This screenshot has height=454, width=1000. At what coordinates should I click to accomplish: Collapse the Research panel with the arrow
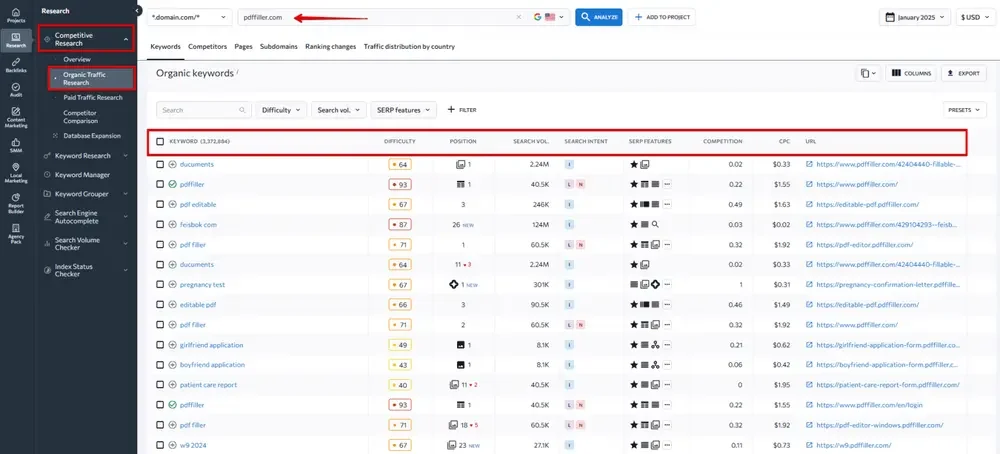[x=138, y=11]
